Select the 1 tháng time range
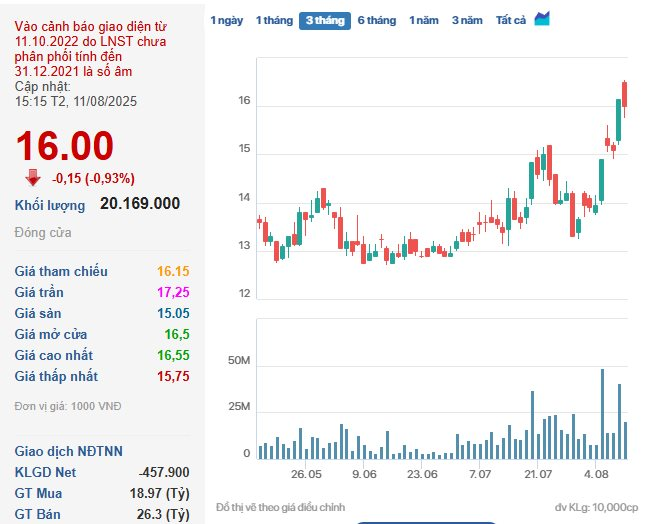Screen dimensions: 669x524 (x=274, y=20)
